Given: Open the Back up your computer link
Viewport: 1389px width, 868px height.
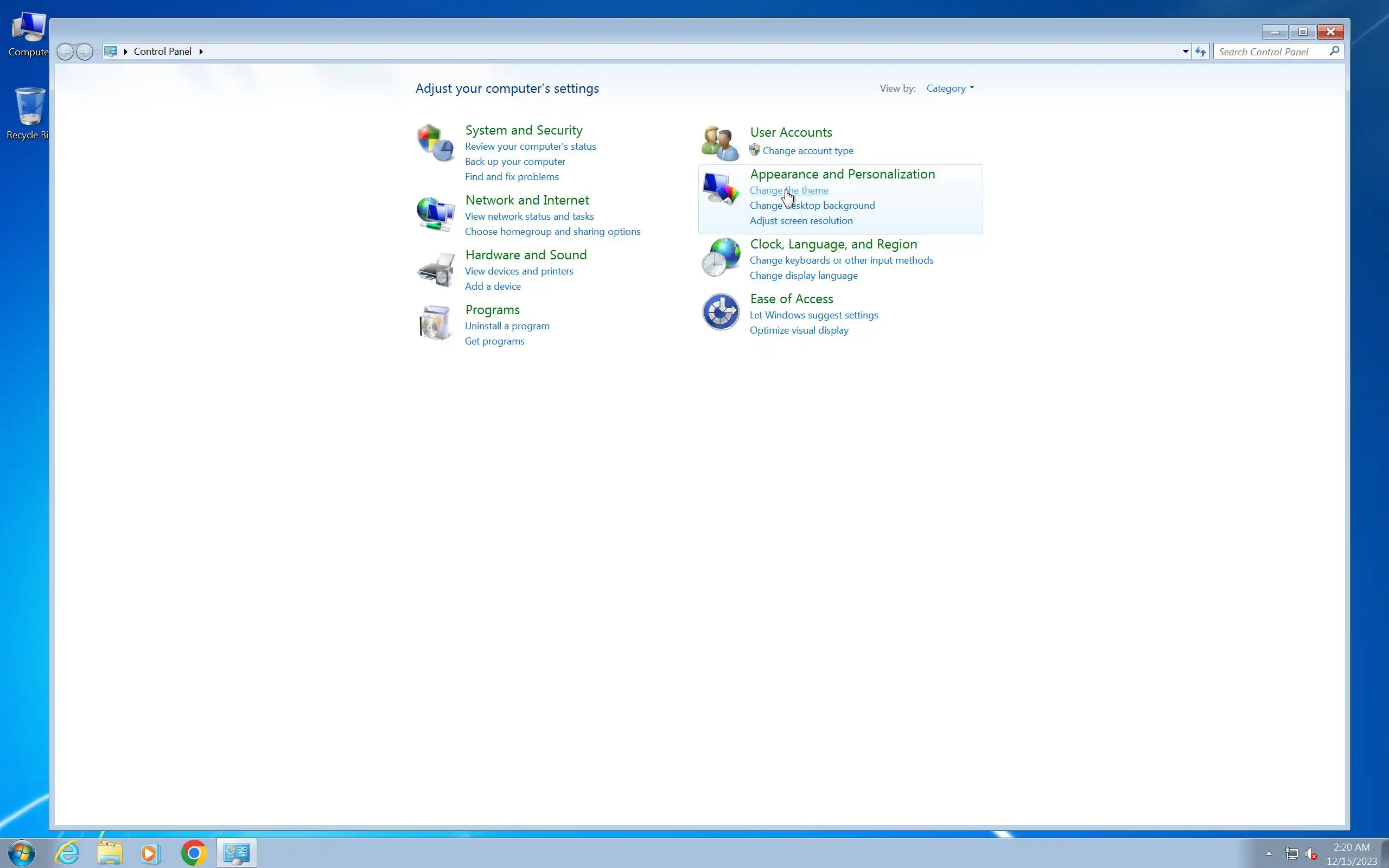Looking at the screenshot, I should pos(514,162).
